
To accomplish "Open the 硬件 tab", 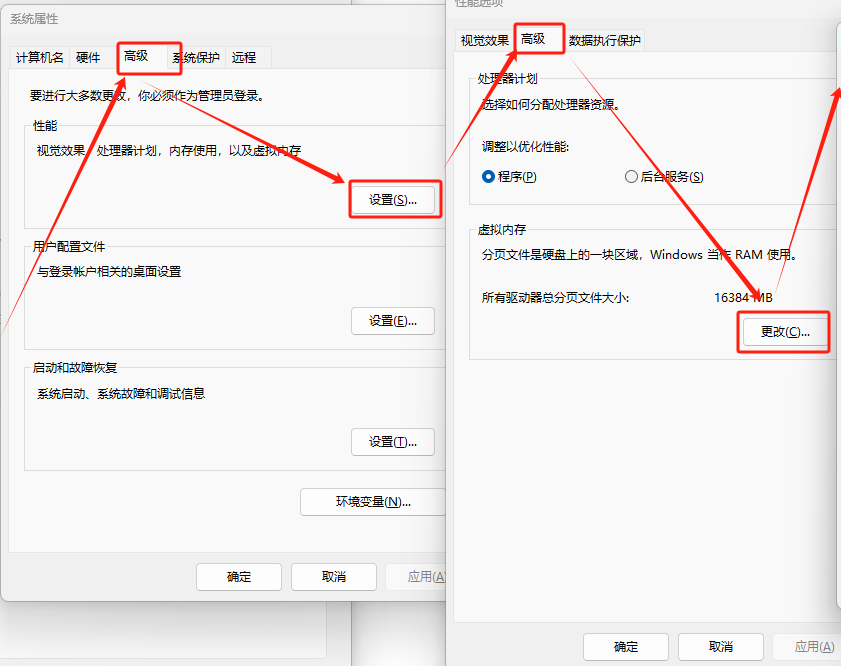I will 88,57.
